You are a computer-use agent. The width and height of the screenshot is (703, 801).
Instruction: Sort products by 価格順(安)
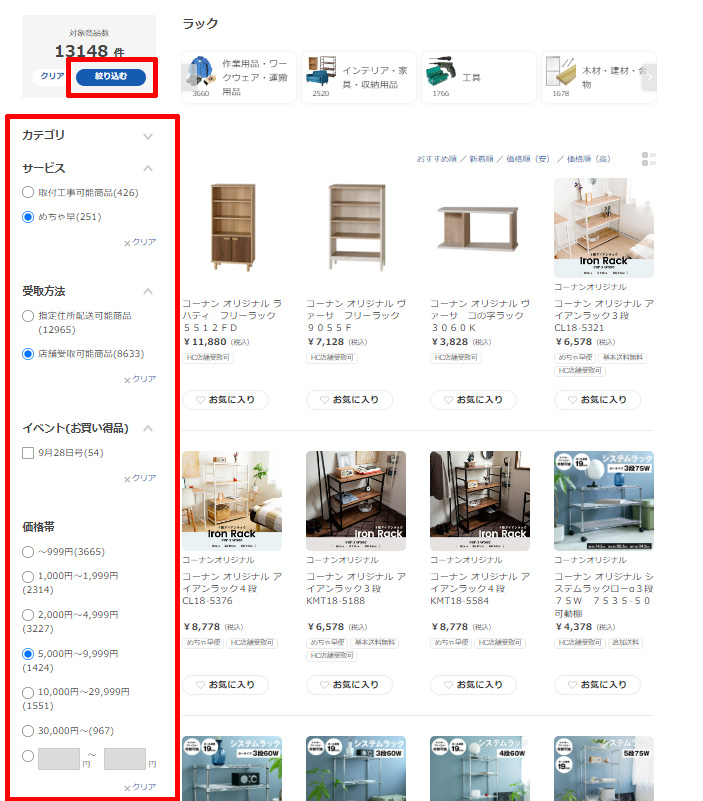tap(528, 159)
